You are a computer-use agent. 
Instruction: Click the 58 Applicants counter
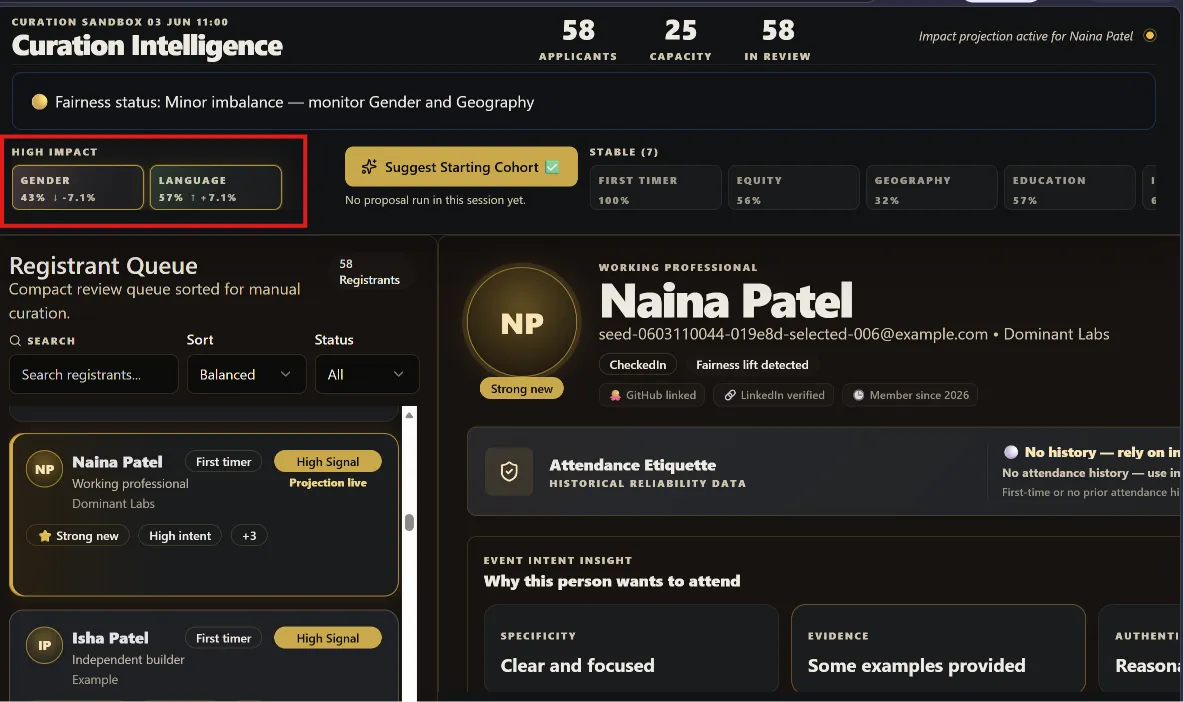pos(578,40)
